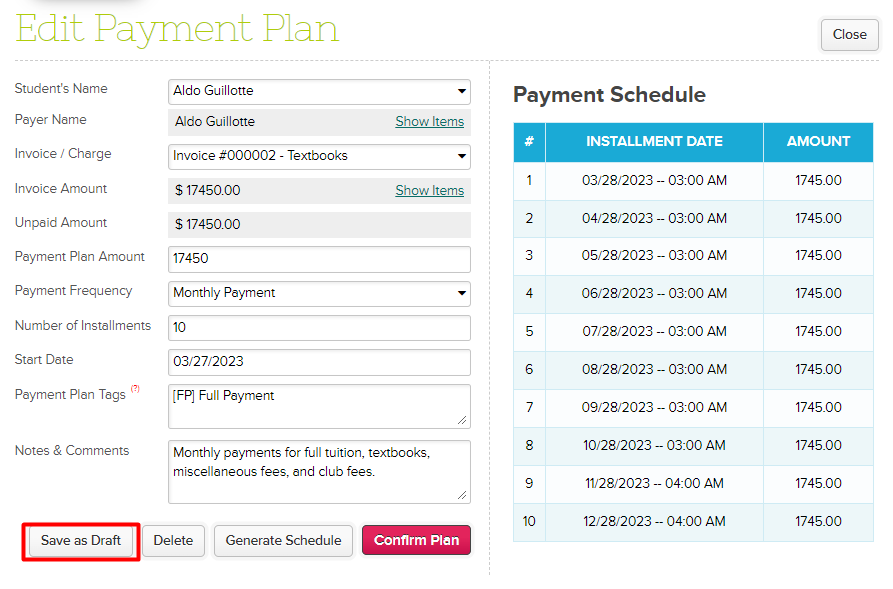
Task: Open the Student's Name dropdown
Action: pos(319,91)
